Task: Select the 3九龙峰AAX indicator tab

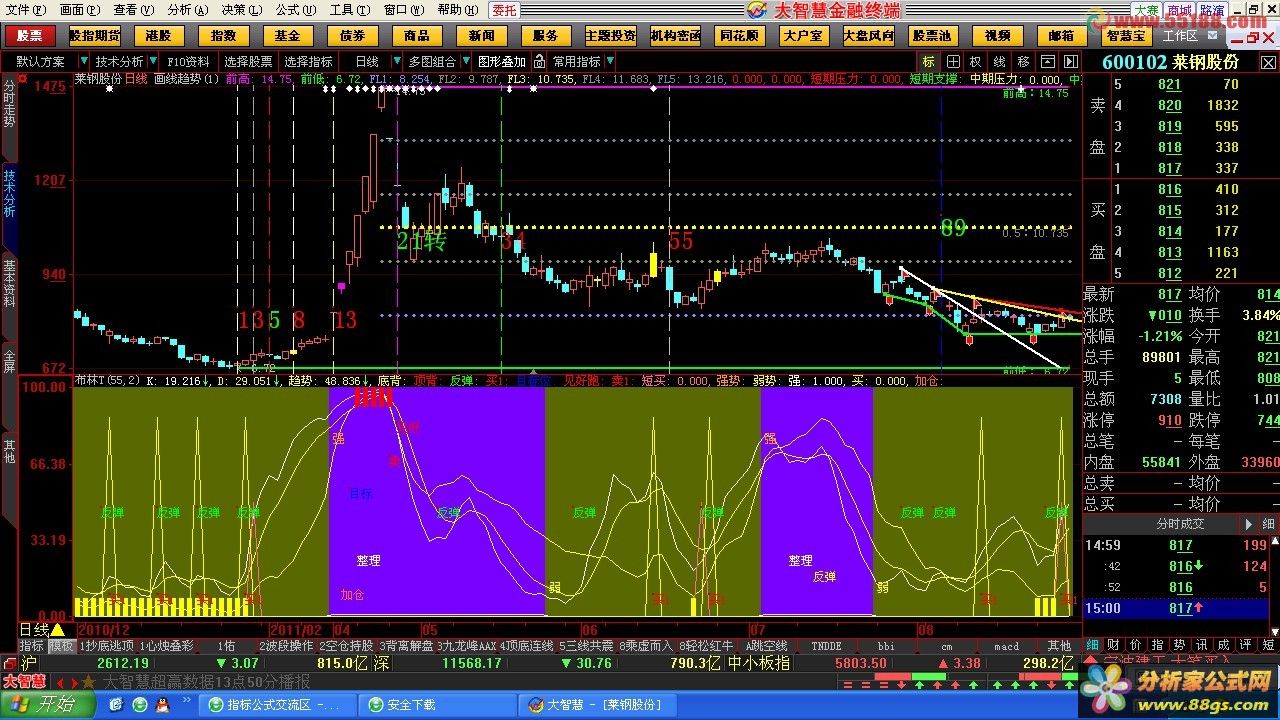Action: tap(467, 646)
